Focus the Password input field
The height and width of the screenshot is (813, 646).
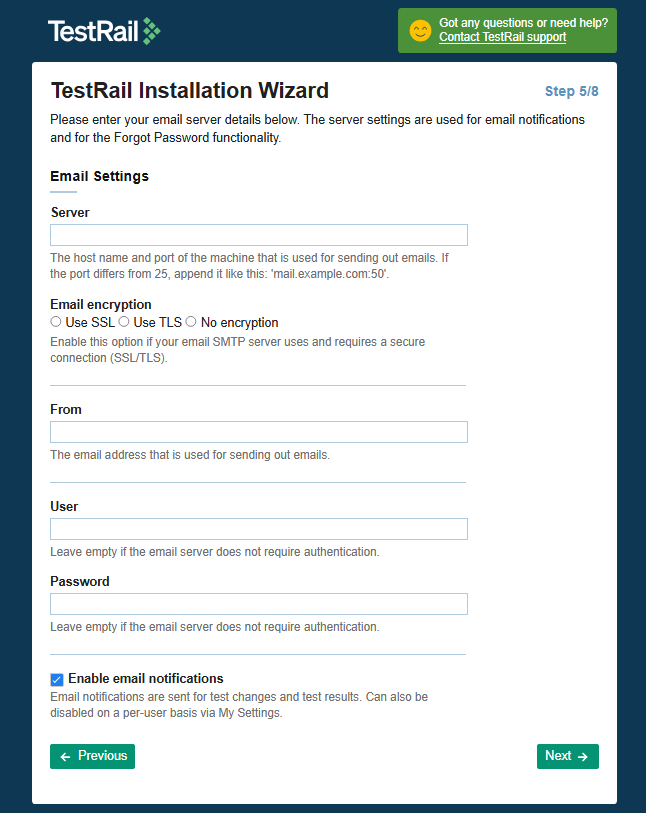point(258,604)
